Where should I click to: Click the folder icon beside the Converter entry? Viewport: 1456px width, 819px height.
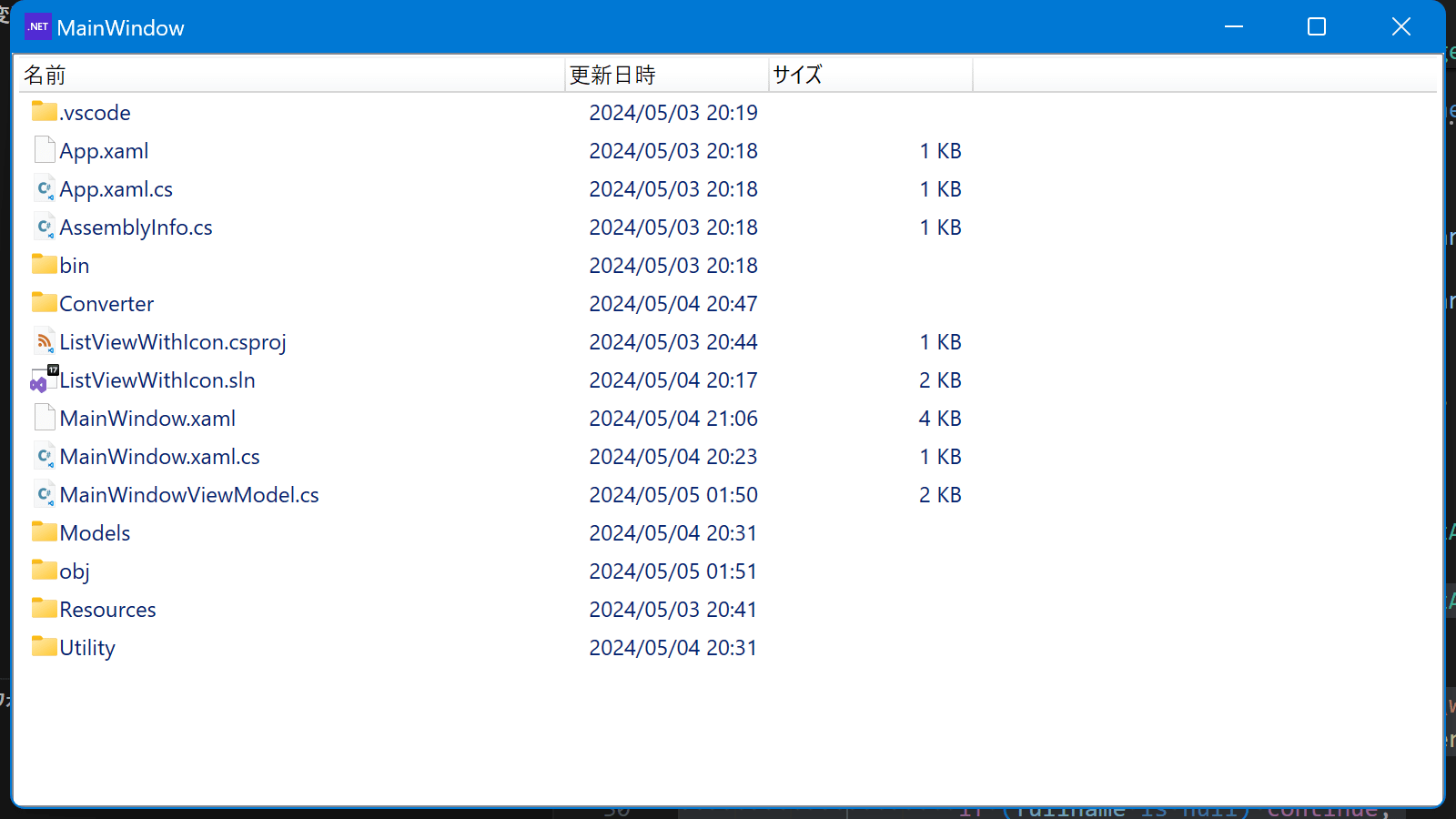click(44, 302)
